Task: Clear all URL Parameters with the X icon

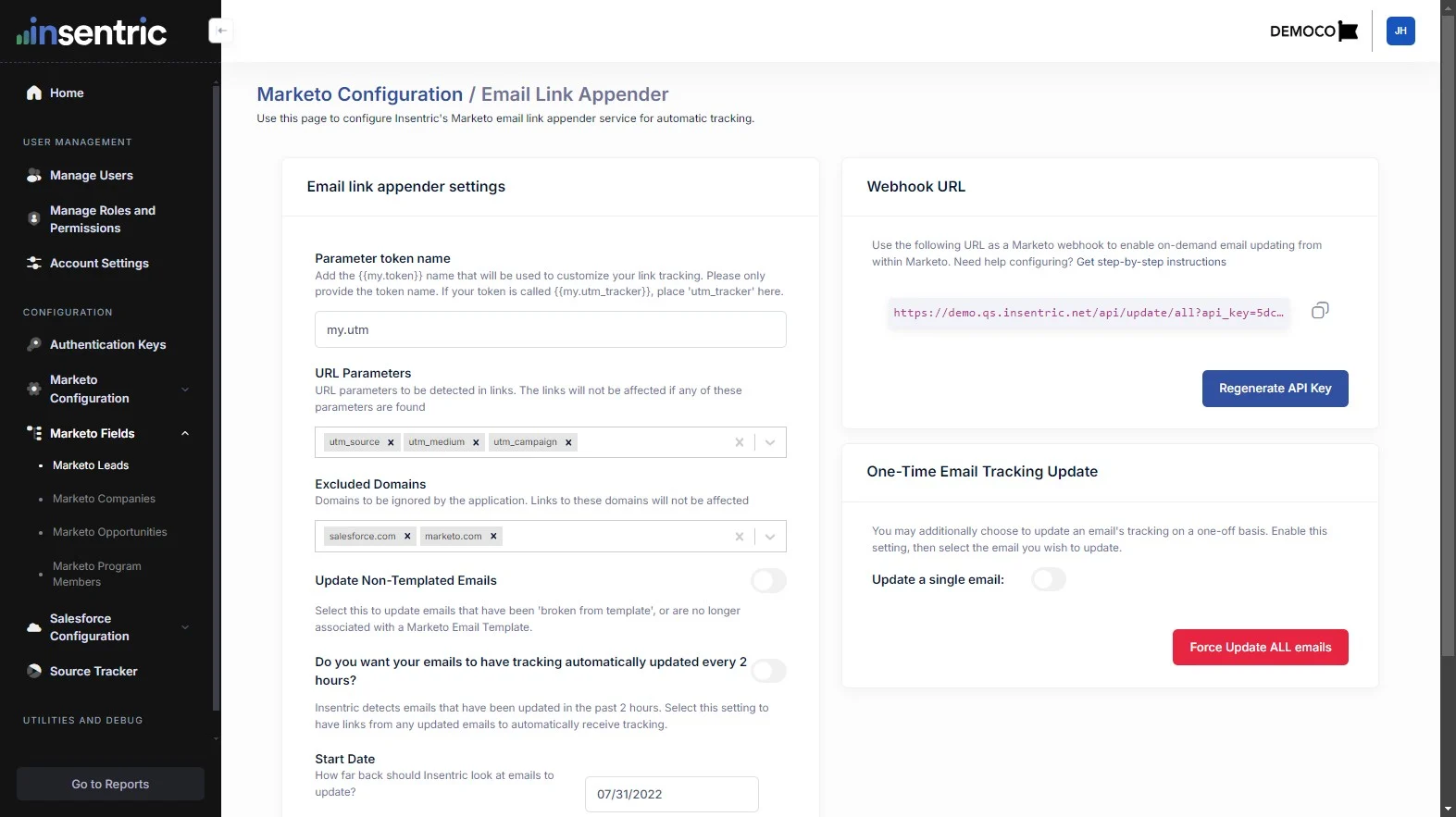Action: coord(739,442)
